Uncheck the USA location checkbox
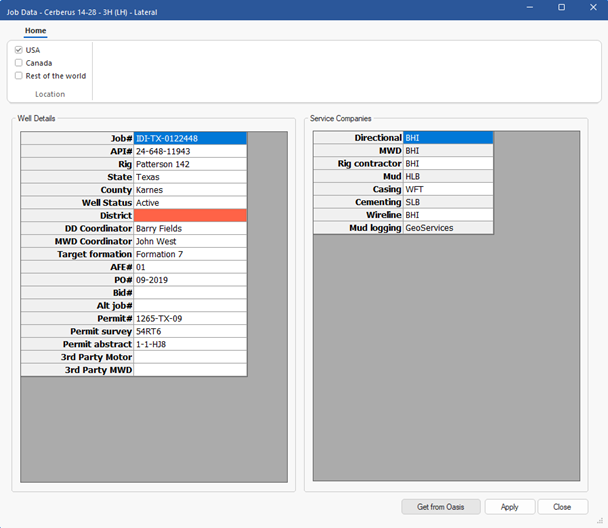 pyautogui.click(x=19, y=50)
